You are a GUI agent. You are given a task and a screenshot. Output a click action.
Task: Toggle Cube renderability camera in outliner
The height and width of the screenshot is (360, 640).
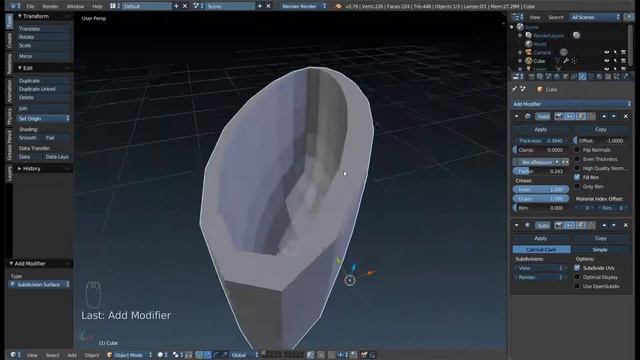[623, 61]
